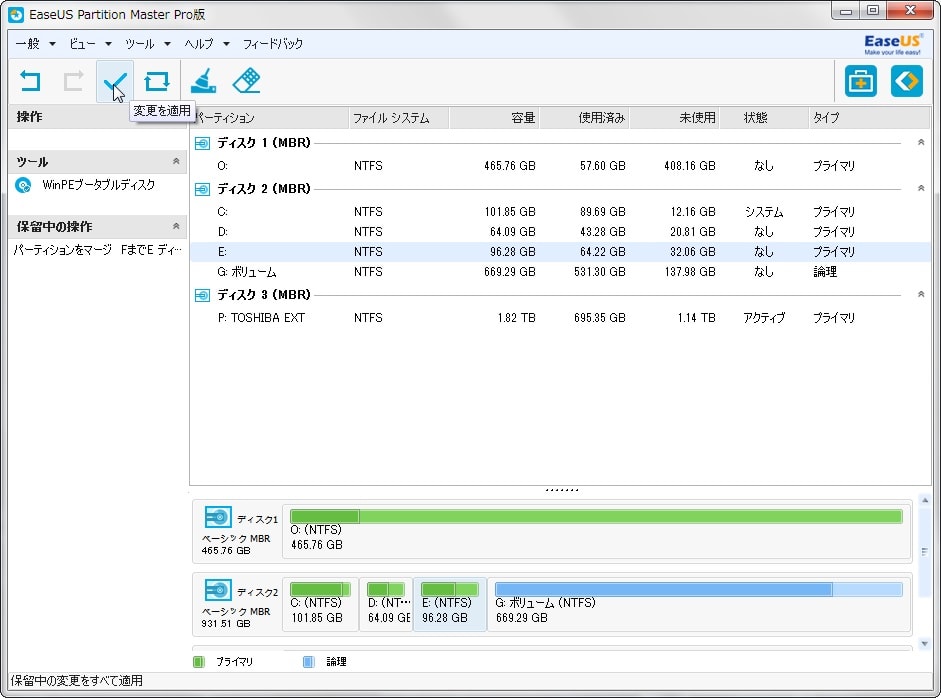Click the Undo arrow icon in toolbar

(x=31, y=81)
